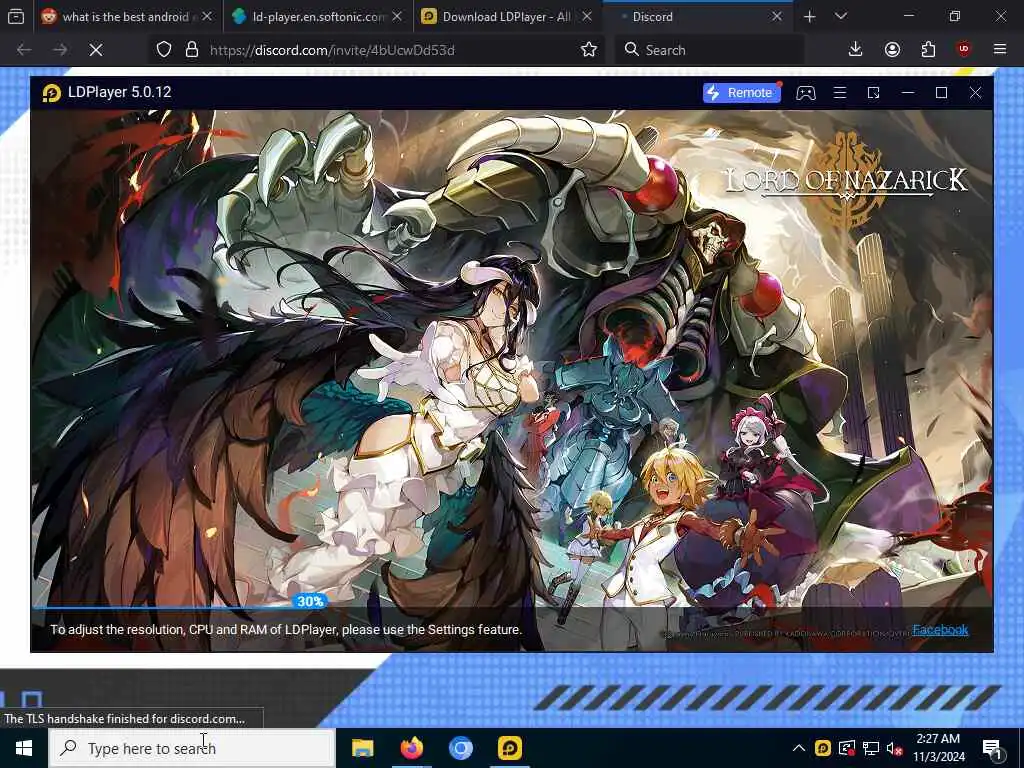Image resolution: width=1024 pixels, height=768 pixels.
Task: Open the Firefox application menu
Action: click(x=1000, y=50)
